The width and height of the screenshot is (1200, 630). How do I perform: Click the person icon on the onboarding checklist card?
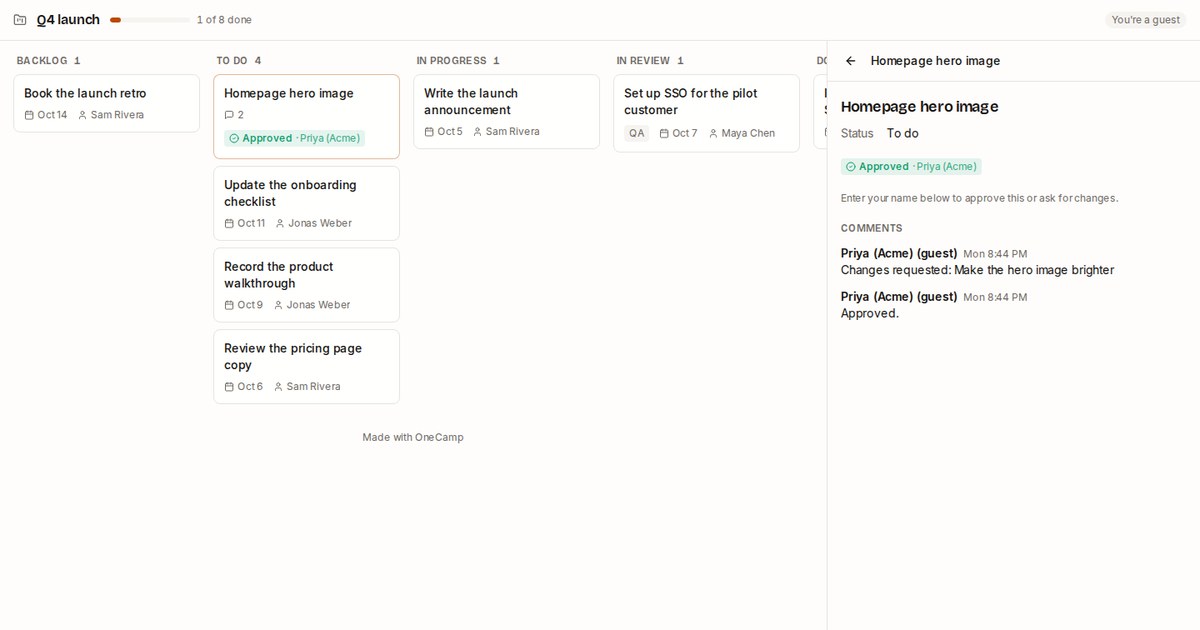(x=281, y=223)
